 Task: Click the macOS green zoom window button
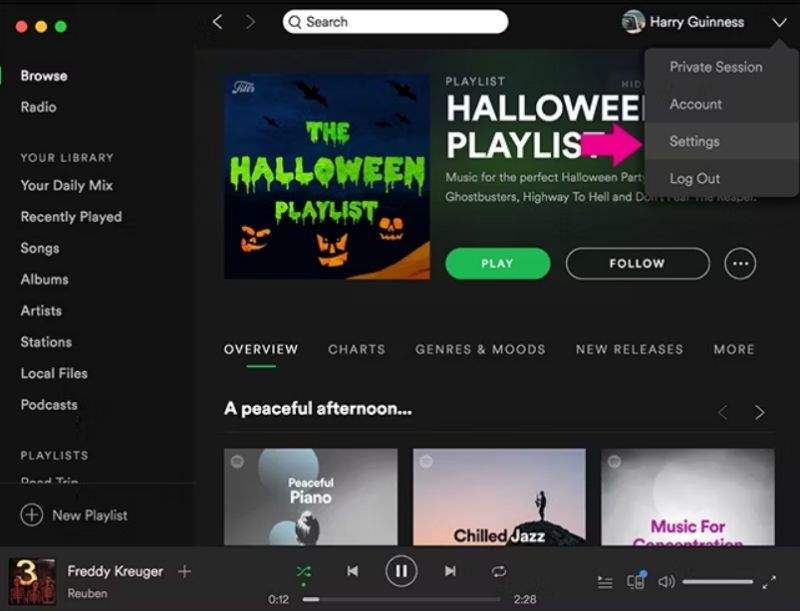61,27
